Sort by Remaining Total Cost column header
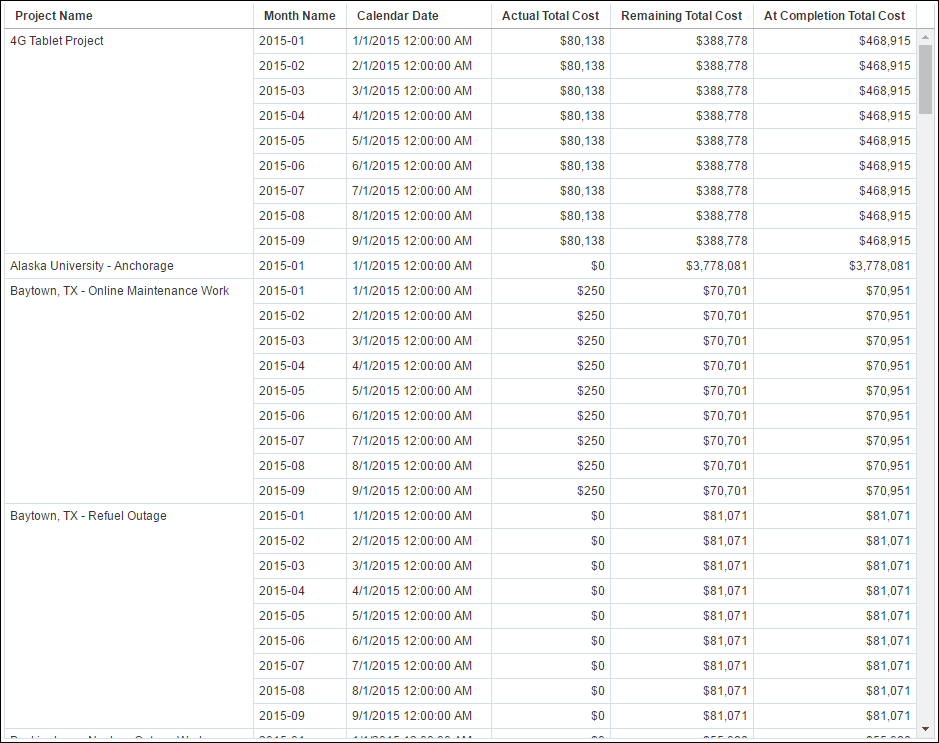 click(x=681, y=16)
